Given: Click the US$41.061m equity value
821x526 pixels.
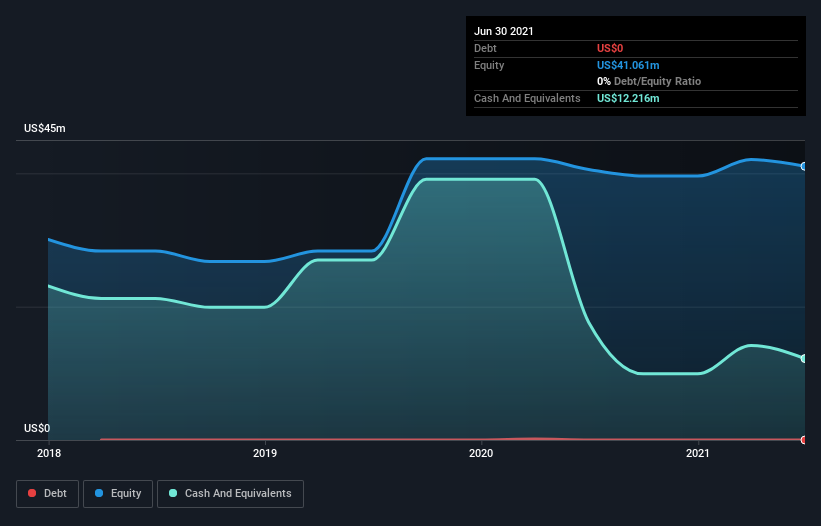Looking at the screenshot, I should tap(628, 65).
